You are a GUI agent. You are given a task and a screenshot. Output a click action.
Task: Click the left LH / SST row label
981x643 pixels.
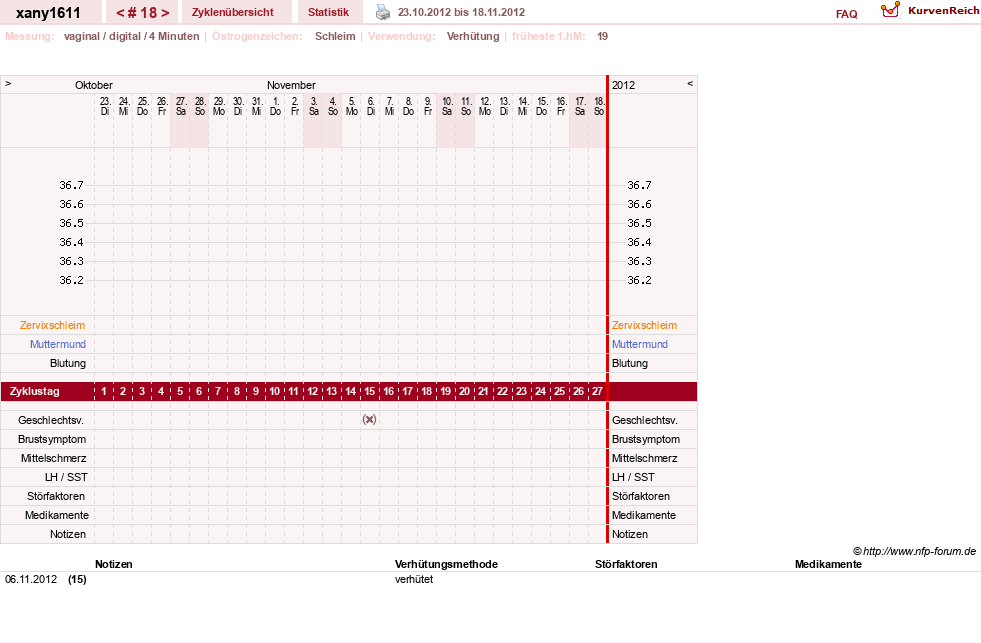(x=66, y=477)
